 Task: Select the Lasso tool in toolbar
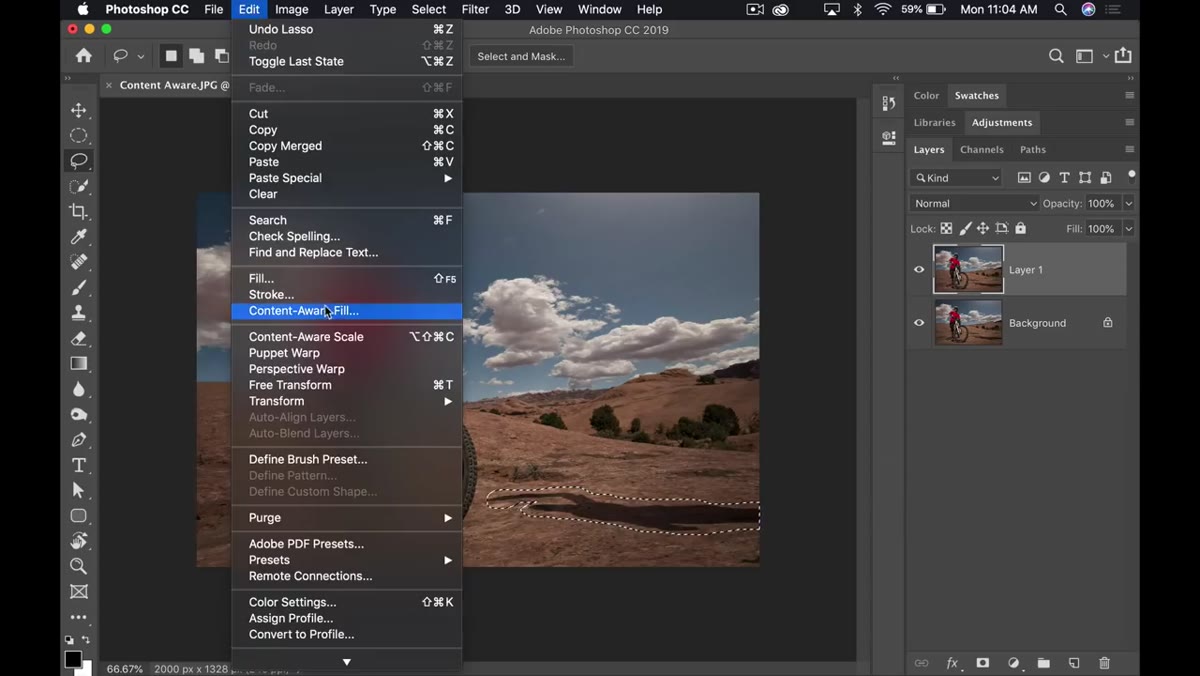click(79, 160)
